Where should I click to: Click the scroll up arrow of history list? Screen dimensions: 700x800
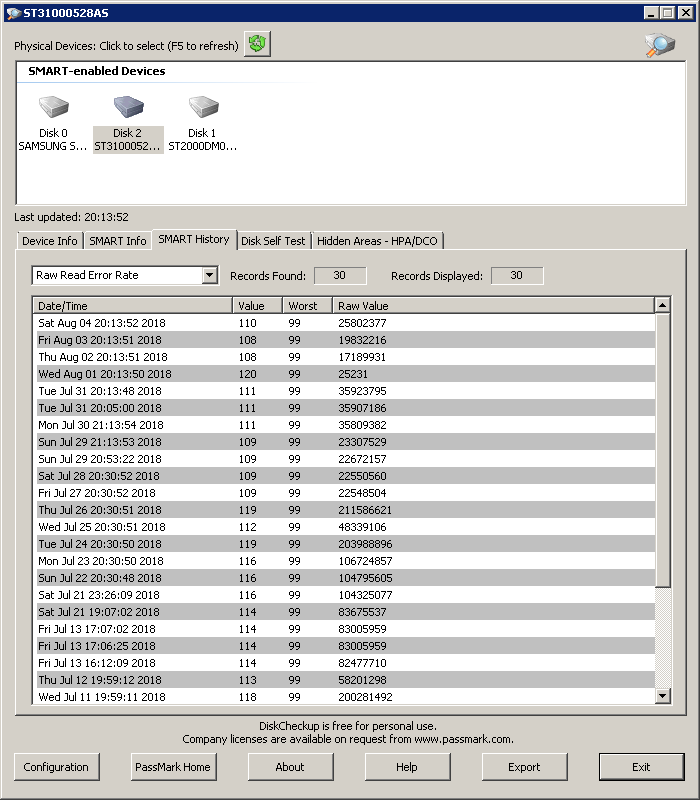(662, 306)
